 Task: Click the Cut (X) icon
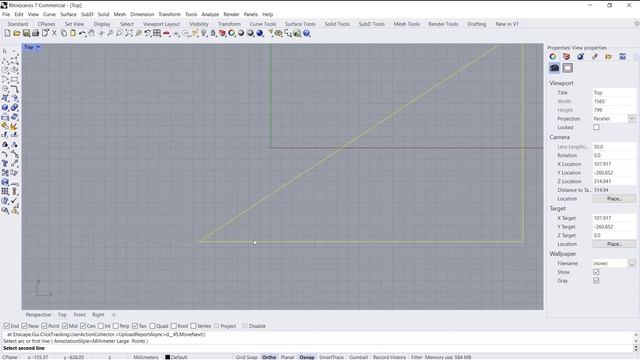[54, 33]
